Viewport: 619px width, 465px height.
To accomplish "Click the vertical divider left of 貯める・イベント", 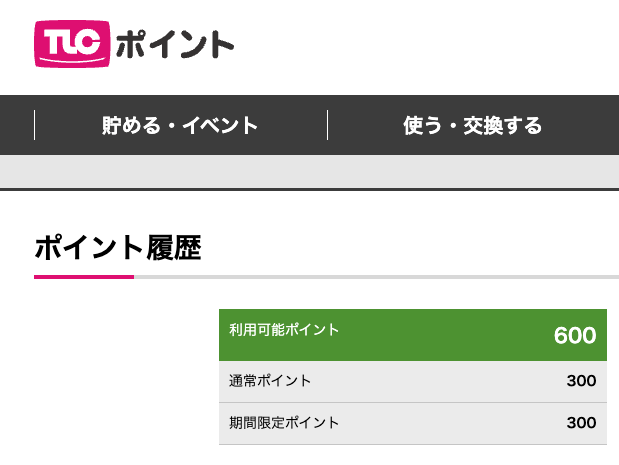I will (x=35, y=125).
